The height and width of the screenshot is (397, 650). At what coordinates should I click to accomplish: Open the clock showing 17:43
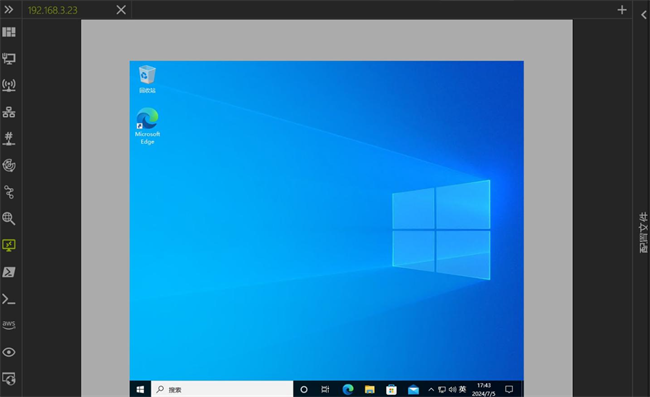483,390
